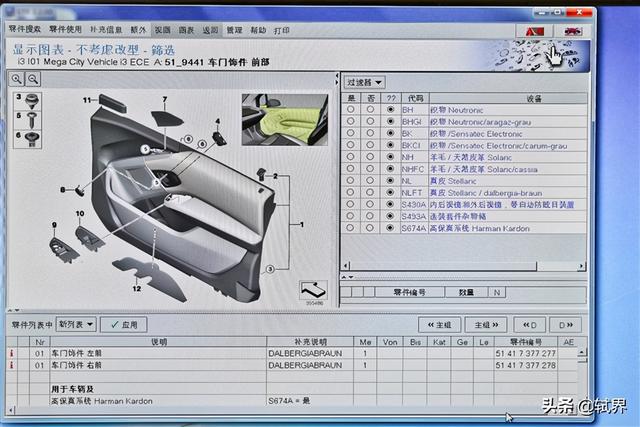
Task: Select the 是 radio for code S674A
Action: pos(350,228)
